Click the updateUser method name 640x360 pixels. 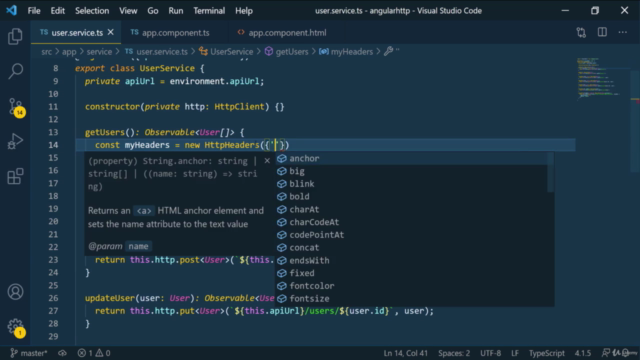tap(109, 298)
